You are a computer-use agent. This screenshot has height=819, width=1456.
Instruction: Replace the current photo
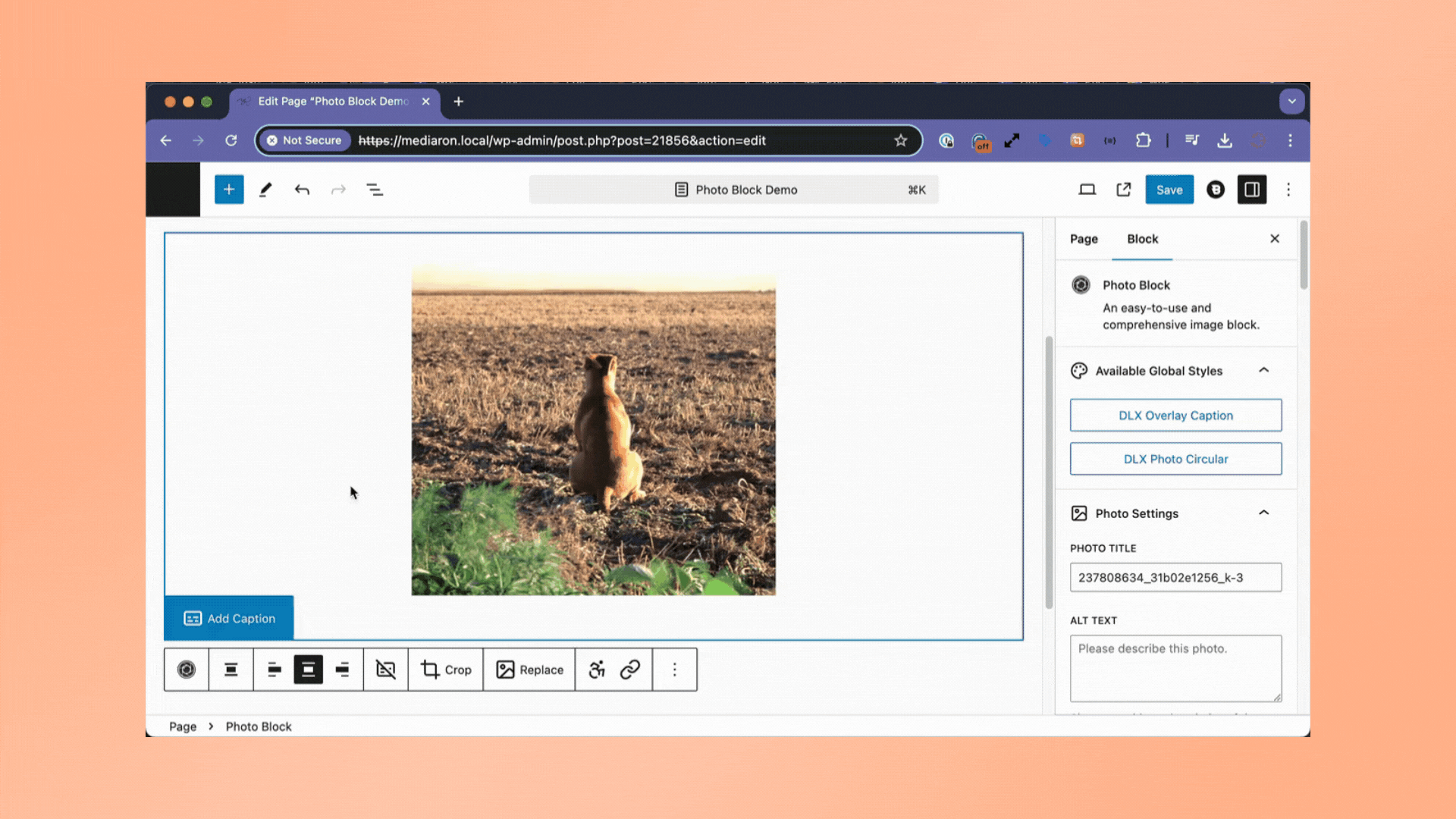coord(529,670)
